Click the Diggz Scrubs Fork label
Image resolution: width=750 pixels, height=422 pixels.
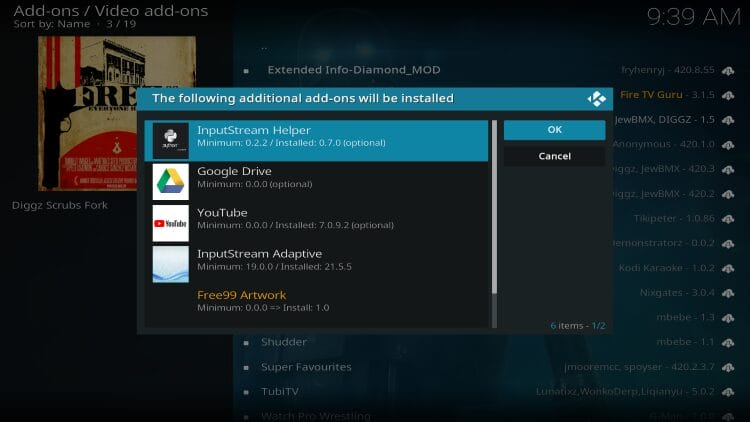point(60,205)
